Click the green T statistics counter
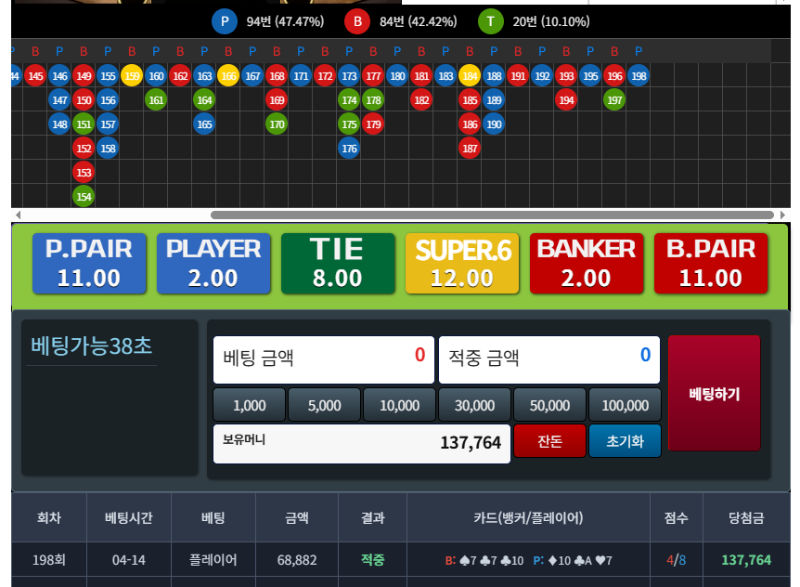This screenshot has width=800, height=587. (x=490, y=20)
